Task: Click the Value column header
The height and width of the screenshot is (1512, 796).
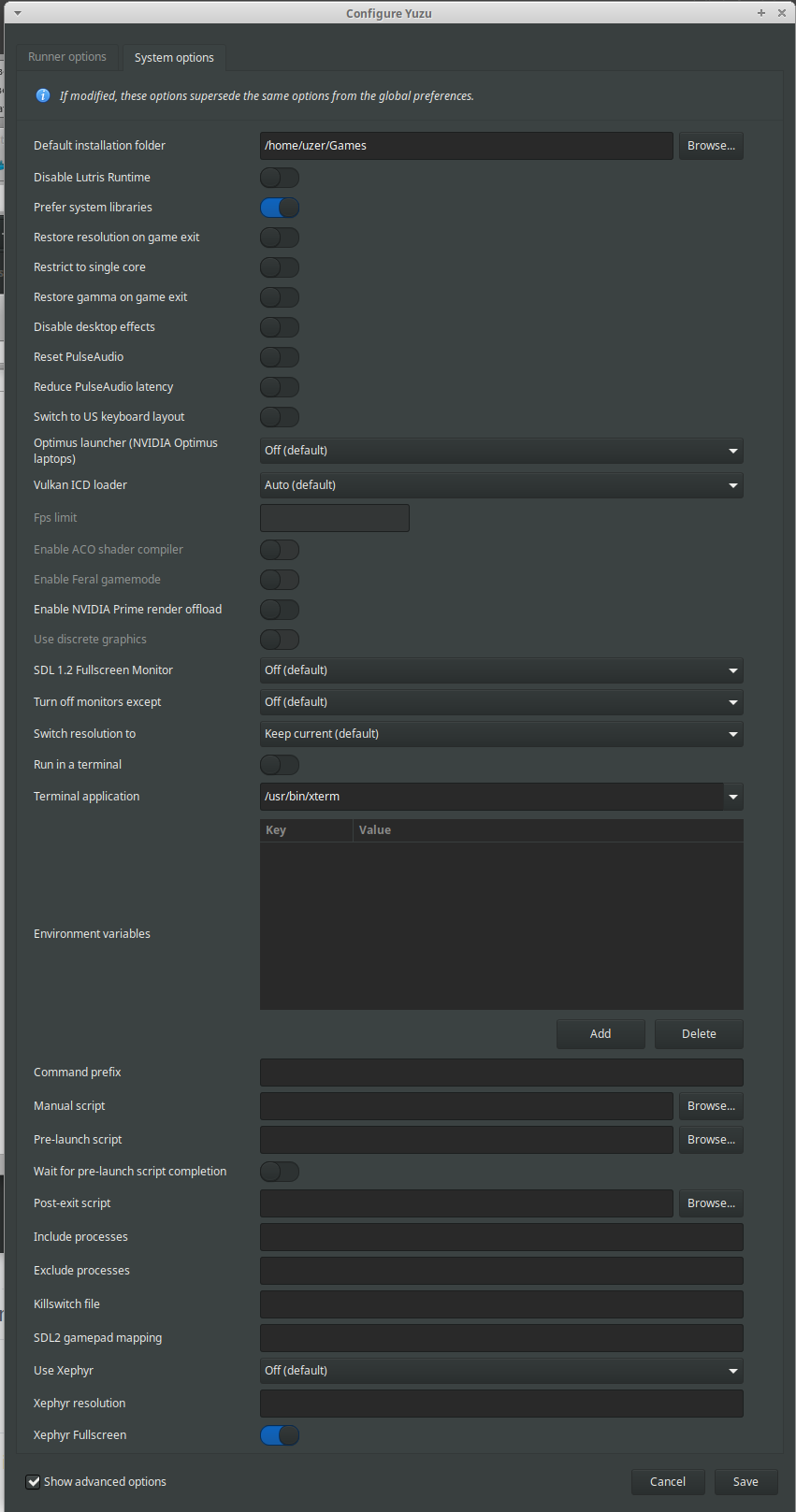Action: coord(548,830)
